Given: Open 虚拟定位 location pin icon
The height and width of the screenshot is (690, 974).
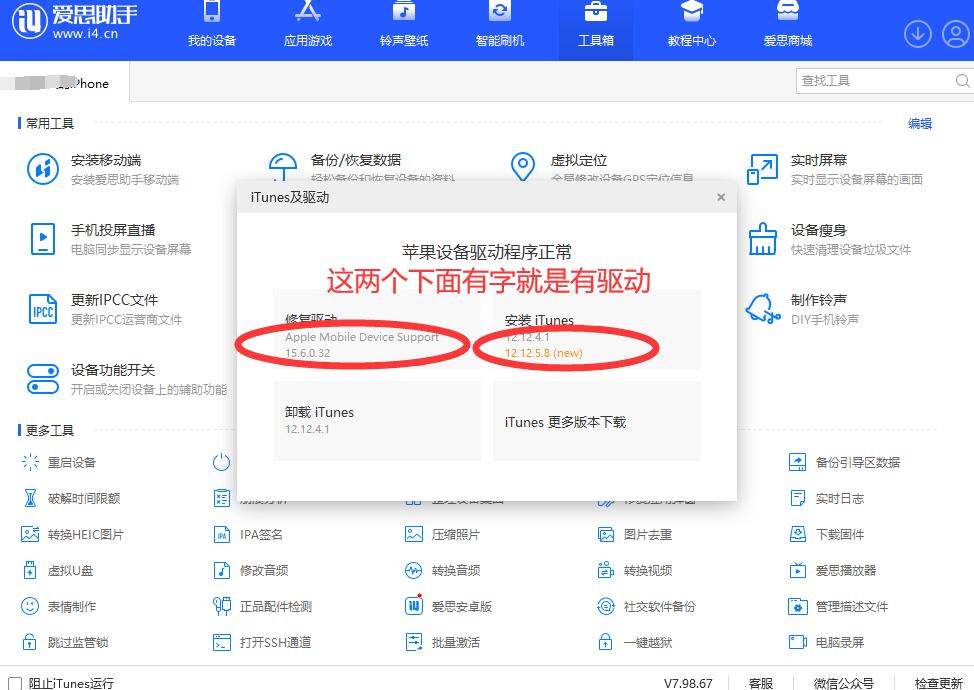Looking at the screenshot, I should point(522,166).
